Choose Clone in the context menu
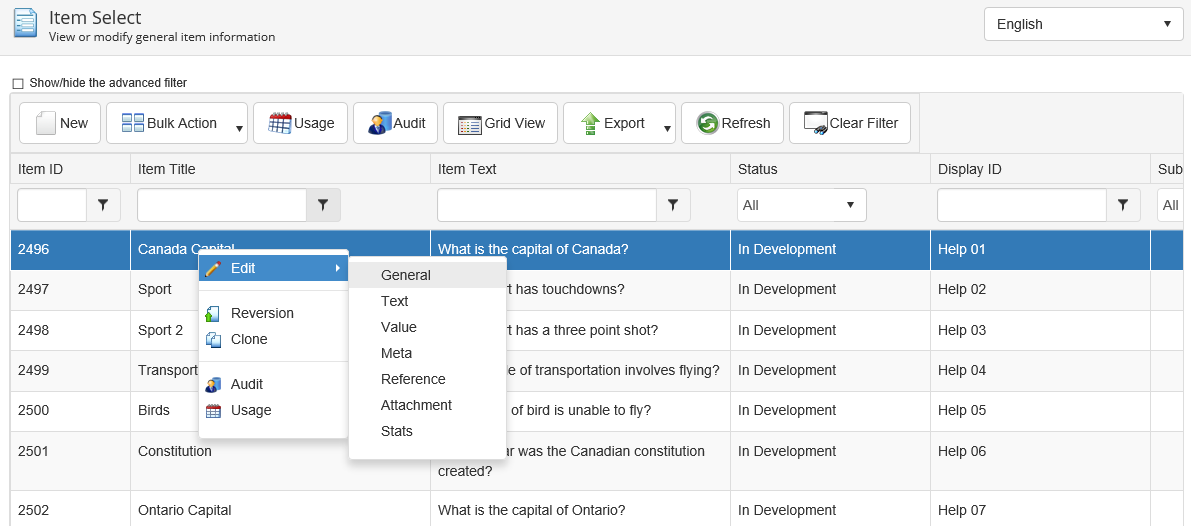 click(x=249, y=339)
